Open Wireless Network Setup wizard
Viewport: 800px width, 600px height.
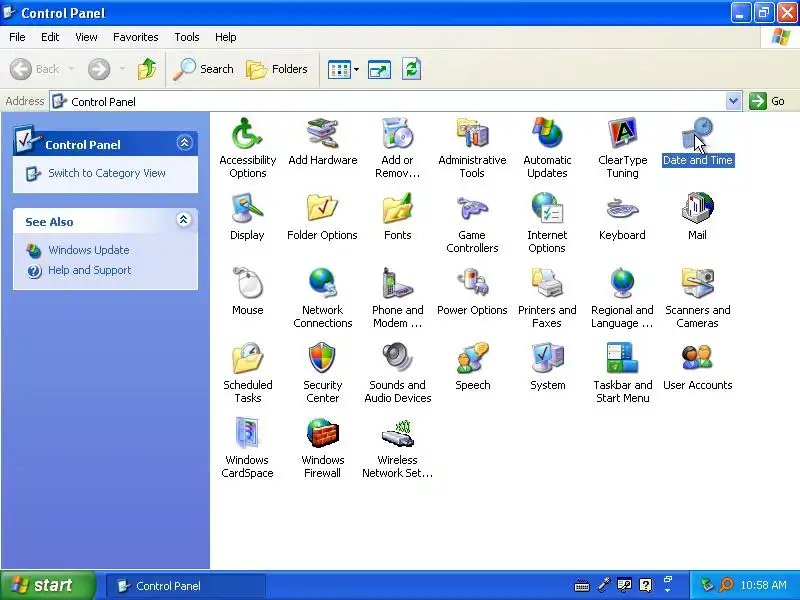tap(397, 448)
